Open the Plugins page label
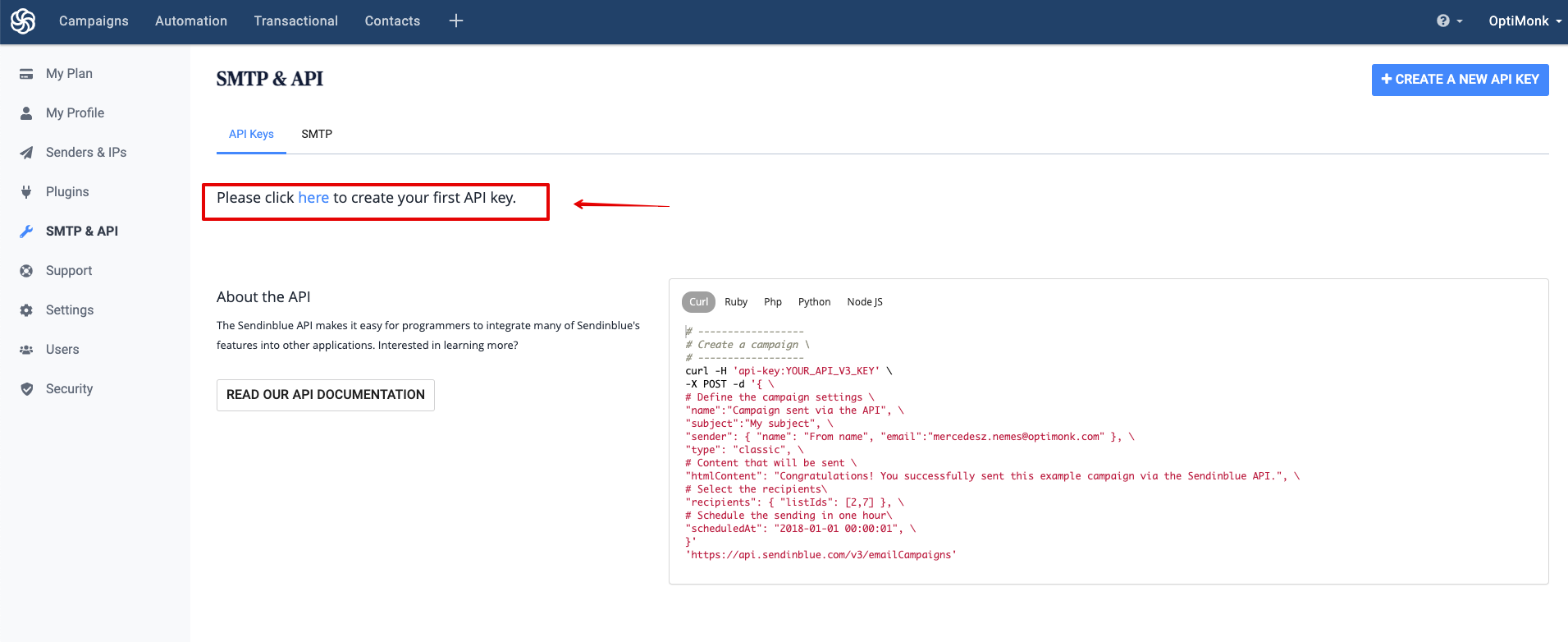 67,192
